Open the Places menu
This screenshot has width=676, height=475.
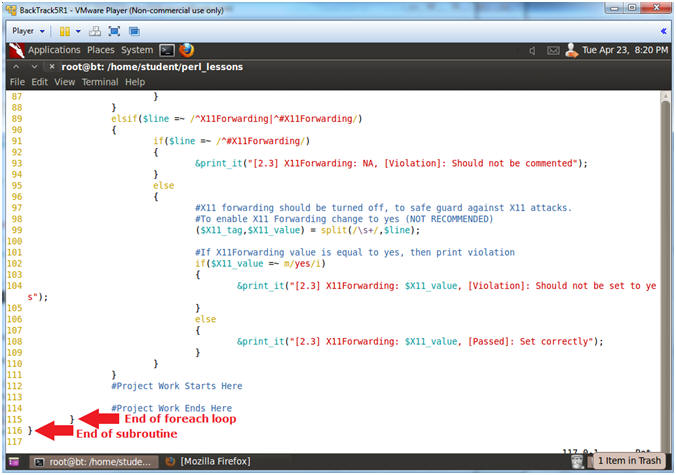(101, 50)
